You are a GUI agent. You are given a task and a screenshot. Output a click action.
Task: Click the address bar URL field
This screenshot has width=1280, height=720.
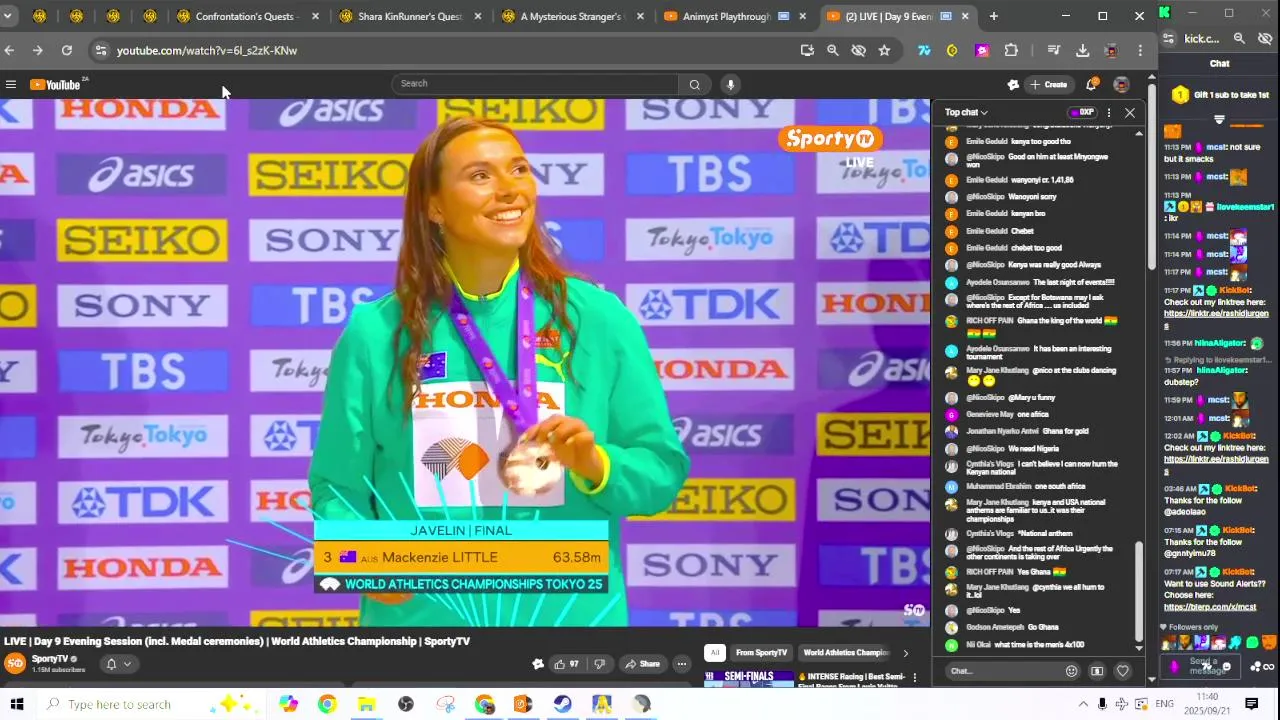pyautogui.click(x=450, y=50)
